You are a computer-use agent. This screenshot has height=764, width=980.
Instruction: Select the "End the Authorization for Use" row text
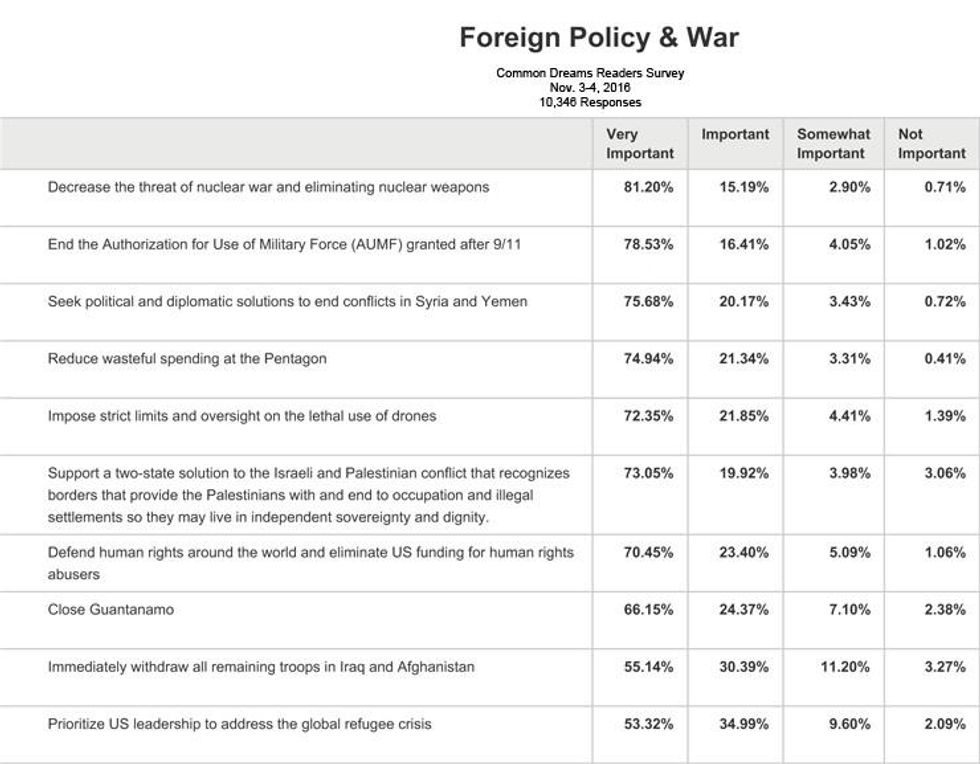(284, 244)
